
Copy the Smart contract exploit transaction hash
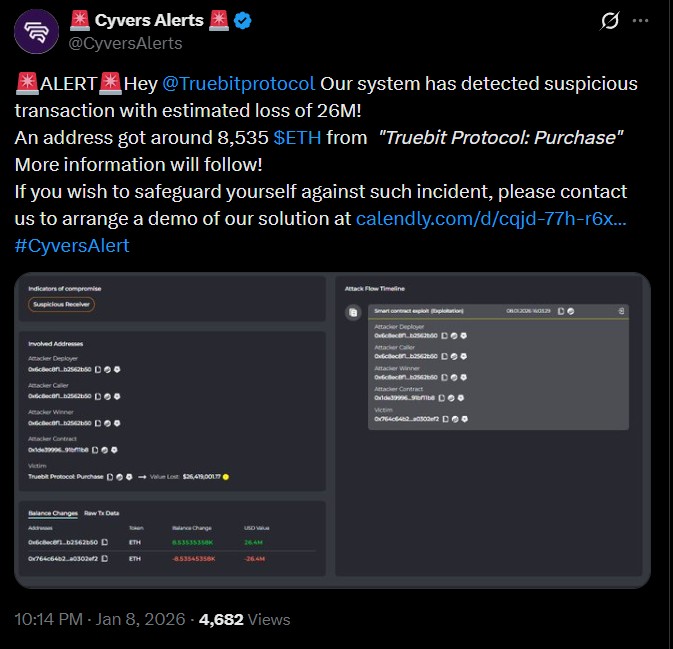(x=561, y=312)
